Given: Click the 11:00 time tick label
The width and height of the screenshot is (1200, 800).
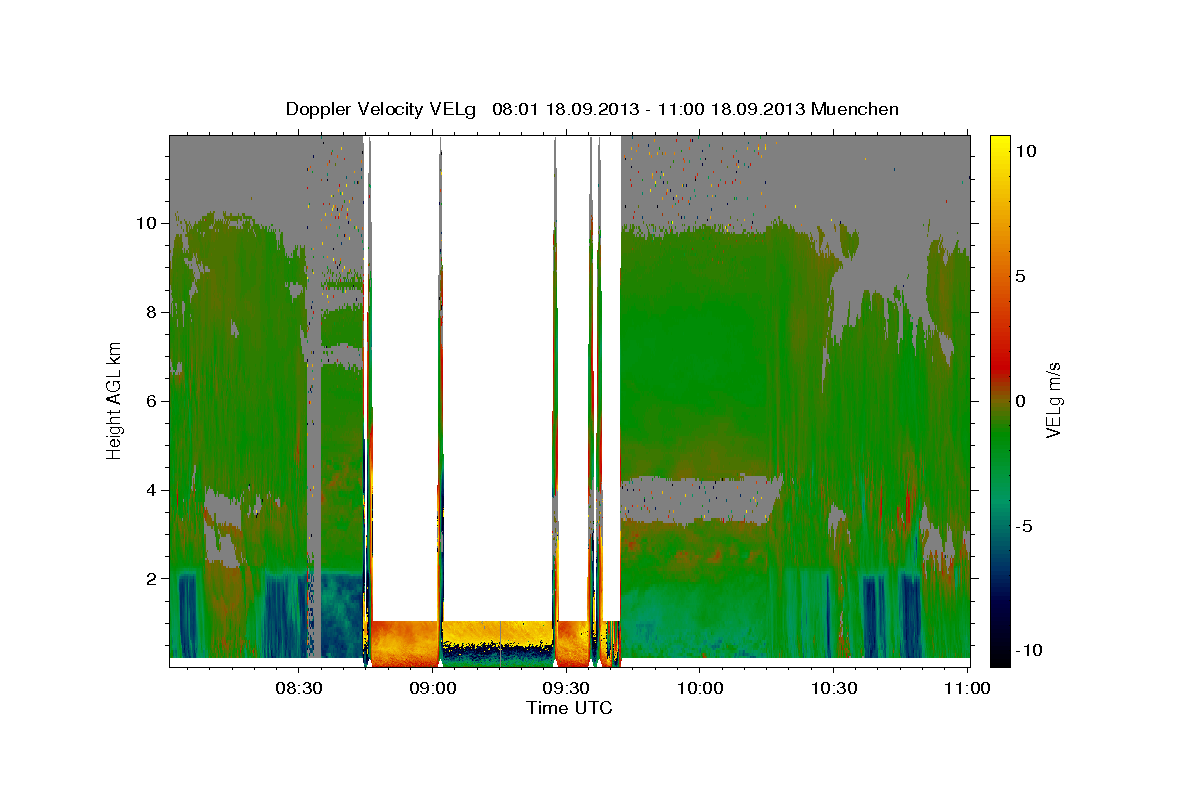Looking at the screenshot, I should point(966,689).
